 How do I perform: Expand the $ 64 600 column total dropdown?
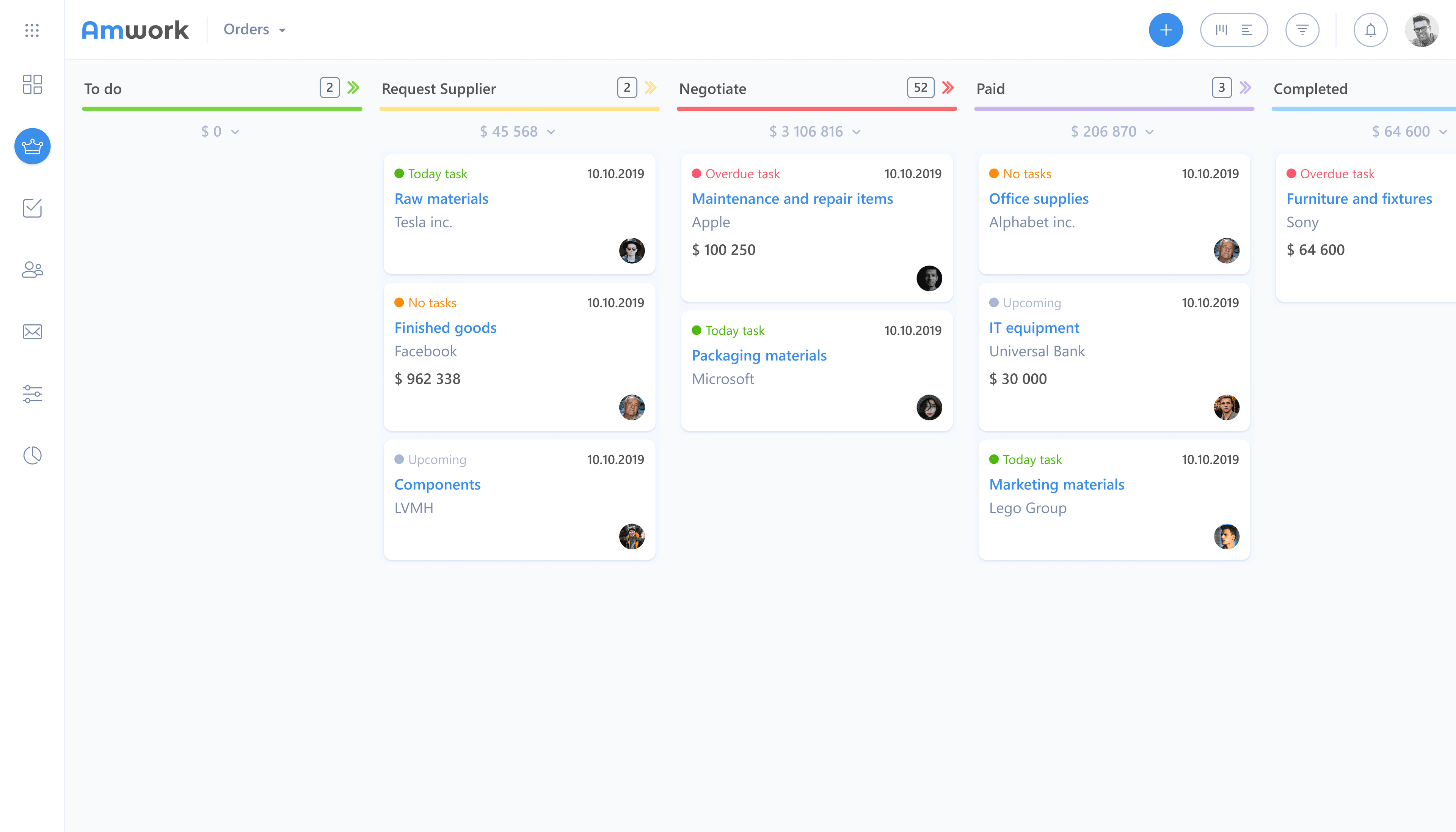click(x=1410, y=132)
